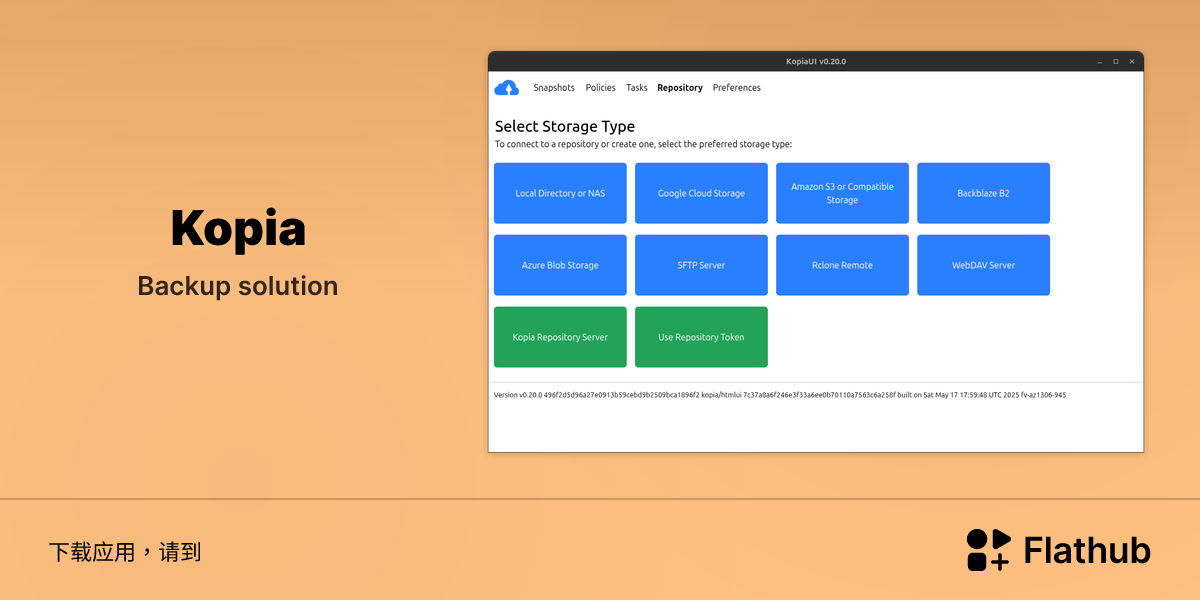Image resolution: width=1200 pixels, height=600 pixels.
Task: Click the green Use Repository Token button
Action: point(701,337)
